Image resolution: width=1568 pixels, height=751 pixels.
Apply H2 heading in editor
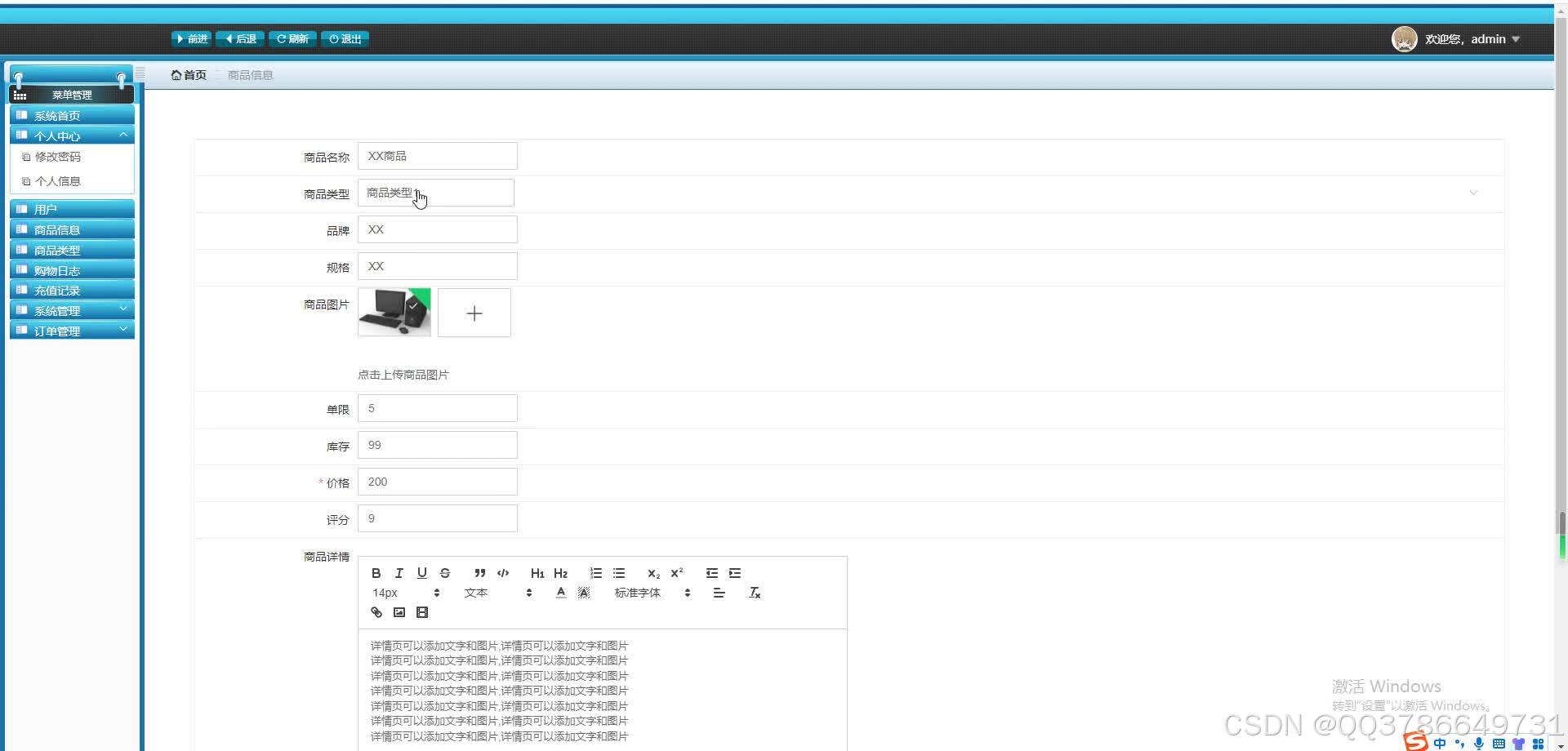coord(560,573)
